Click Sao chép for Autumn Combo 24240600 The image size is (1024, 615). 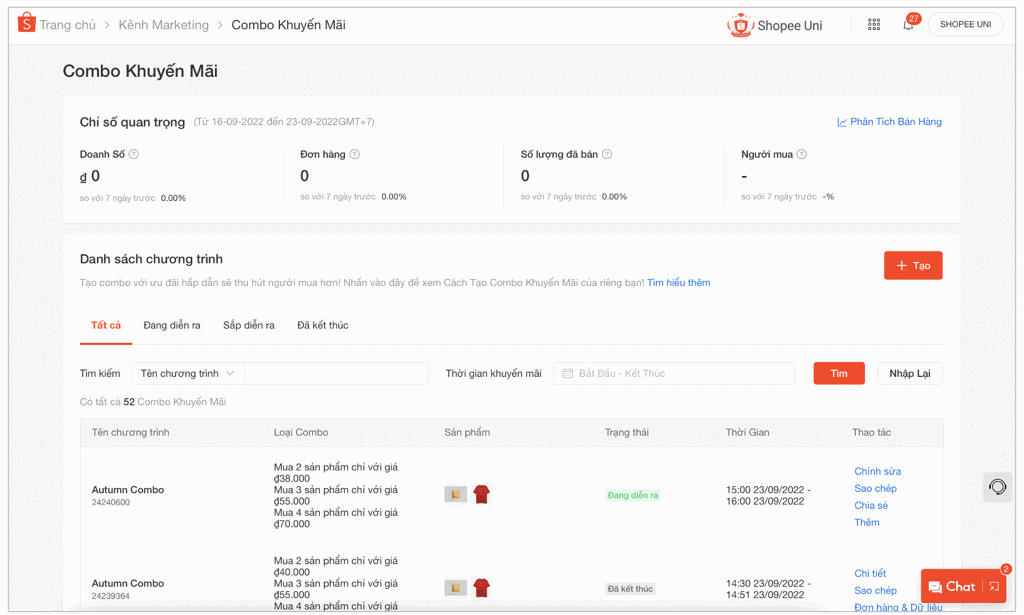click(876, 488)
